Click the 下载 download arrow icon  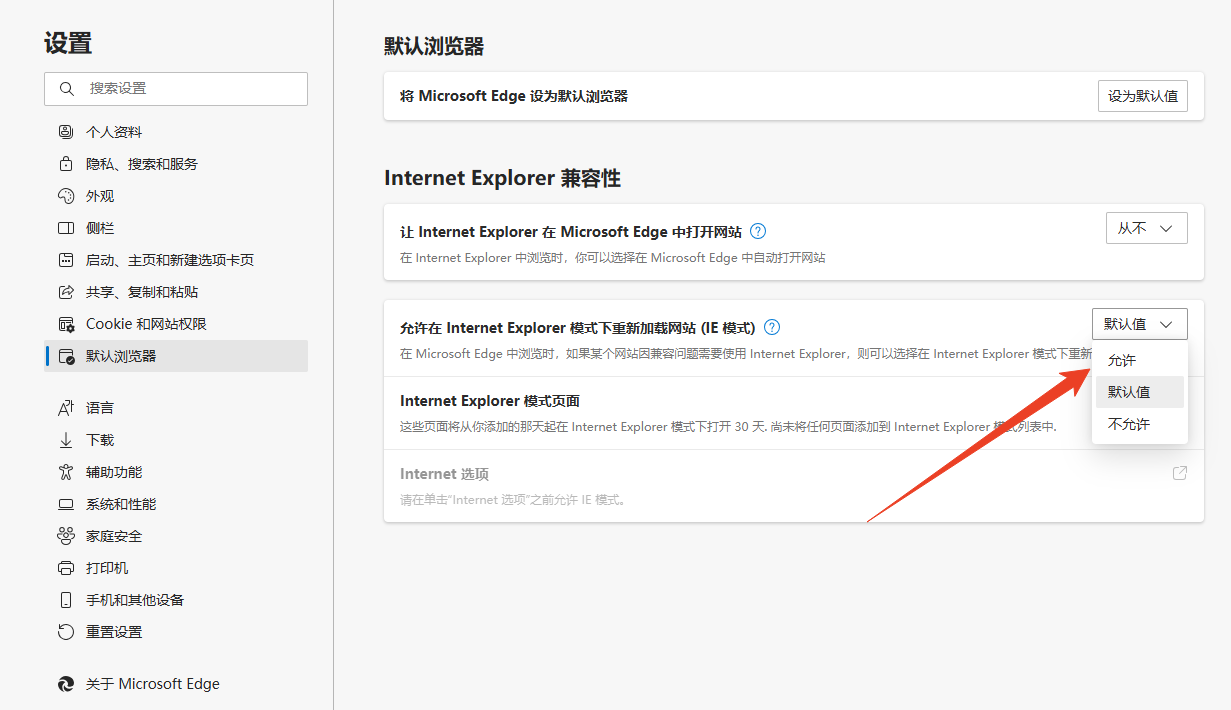coord(66,440)
